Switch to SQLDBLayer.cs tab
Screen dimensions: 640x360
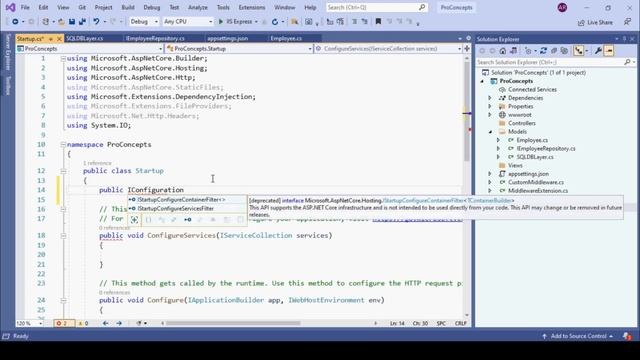tap(85, 38)
